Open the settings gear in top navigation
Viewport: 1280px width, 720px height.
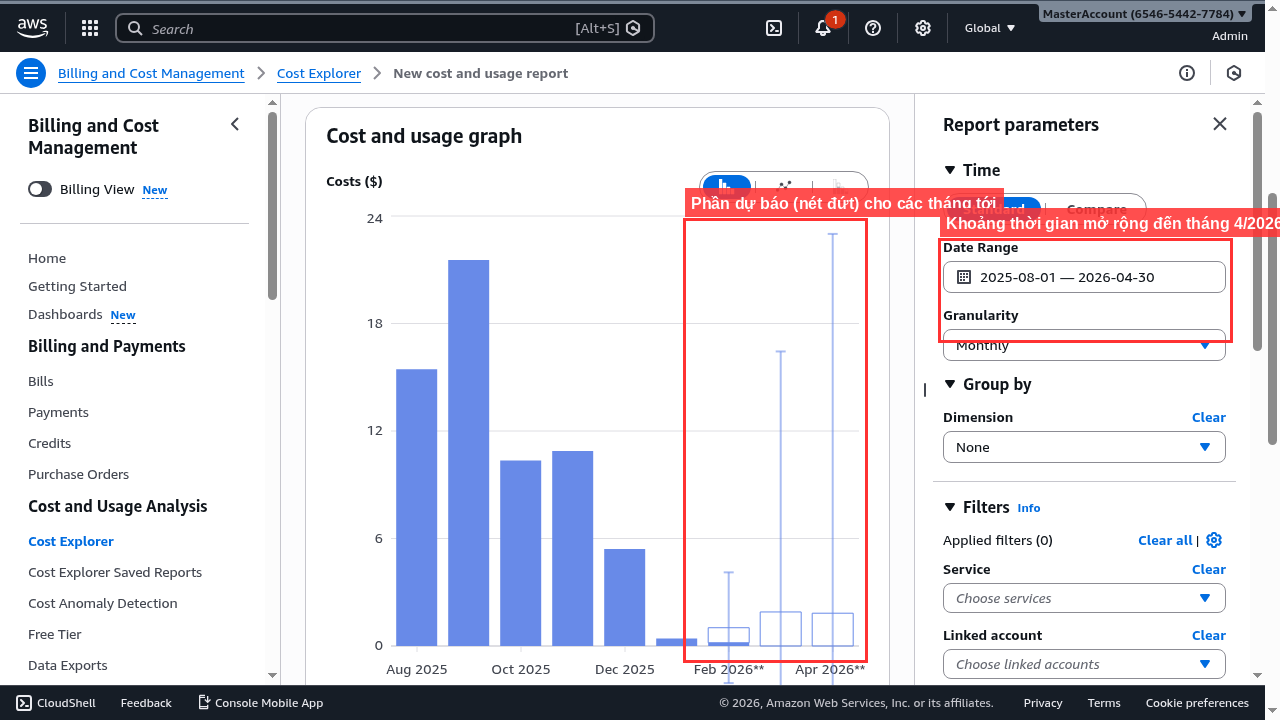point(922,27)
